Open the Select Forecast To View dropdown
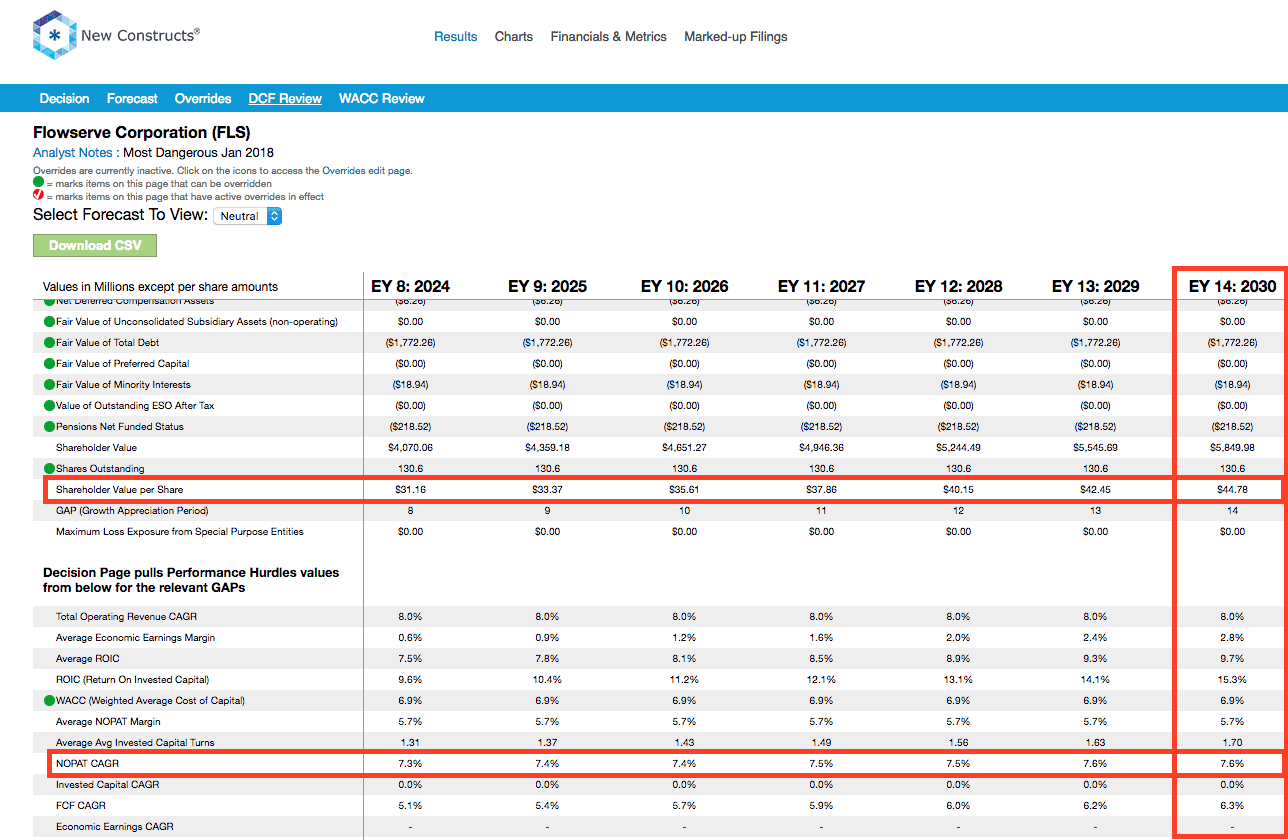 click(248, 216)
